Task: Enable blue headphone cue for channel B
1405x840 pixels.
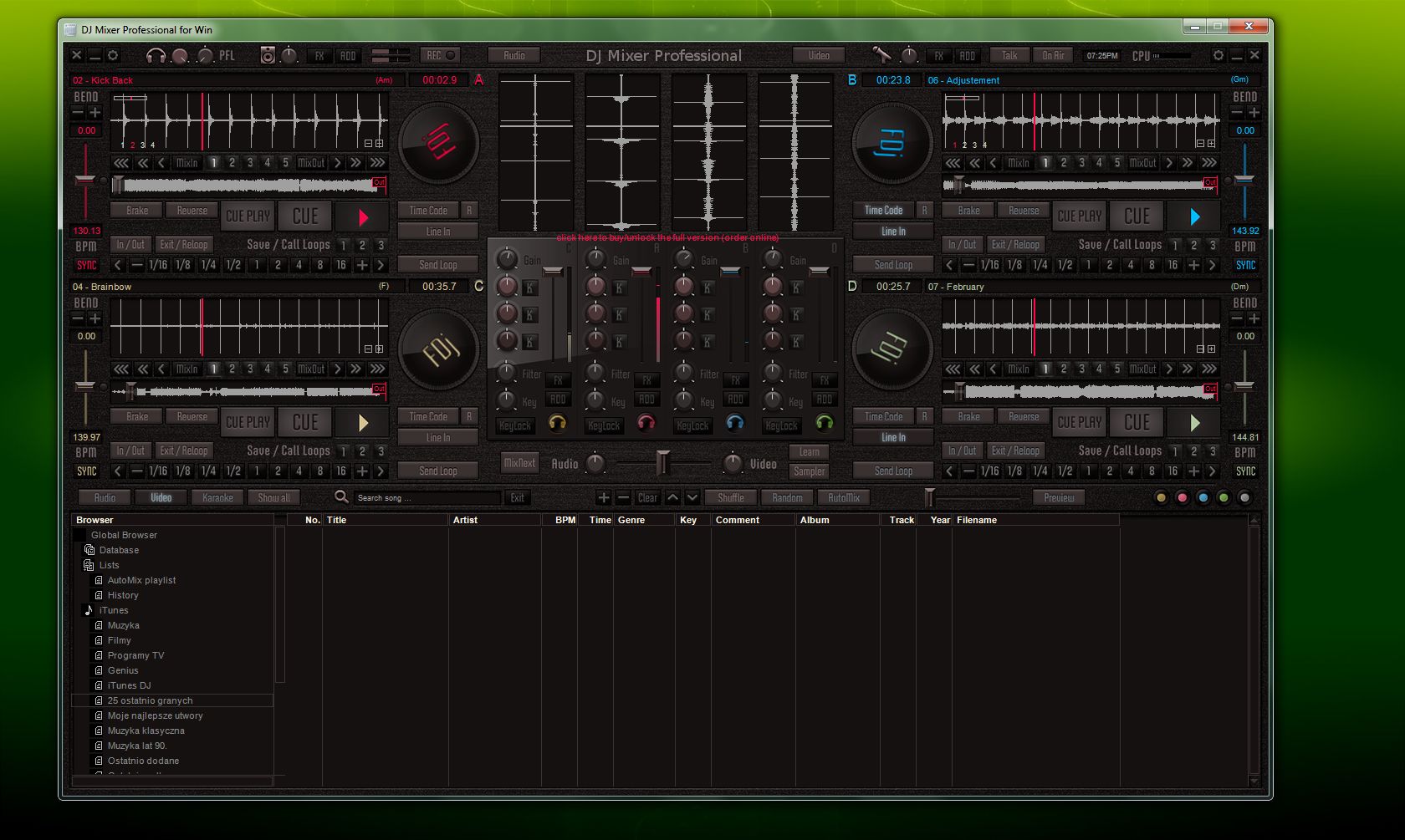Action: (x=735, y=423)
